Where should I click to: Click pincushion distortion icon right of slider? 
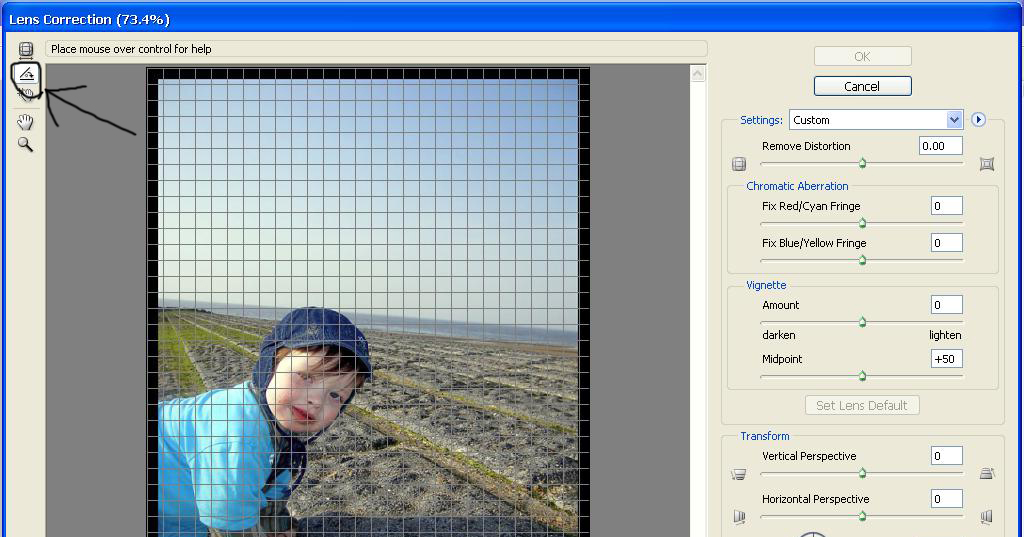click(x=987, y=164)
